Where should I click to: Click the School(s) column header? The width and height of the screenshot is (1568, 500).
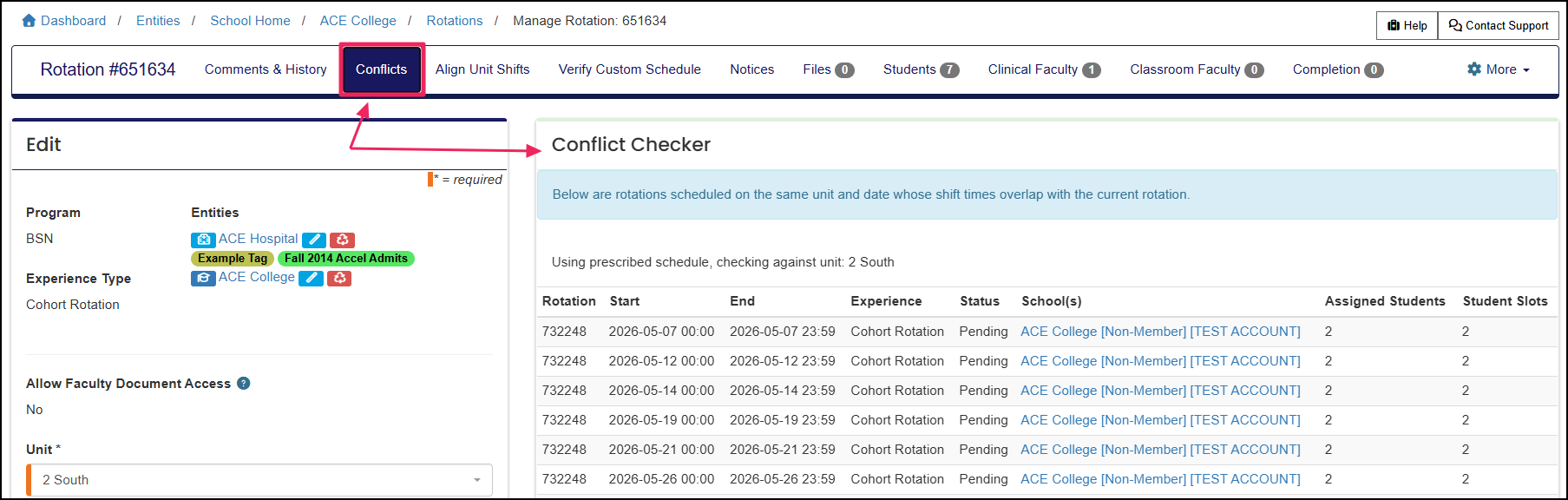1052,301
